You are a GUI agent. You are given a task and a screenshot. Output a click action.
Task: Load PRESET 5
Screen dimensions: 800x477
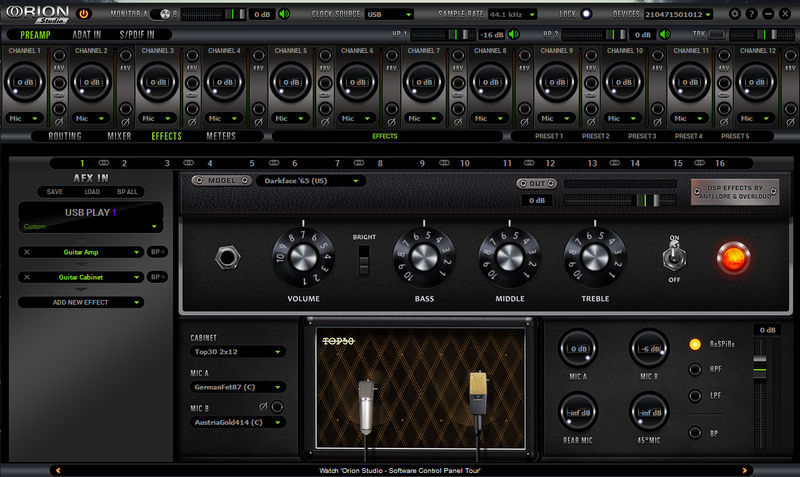coord(735,136)
